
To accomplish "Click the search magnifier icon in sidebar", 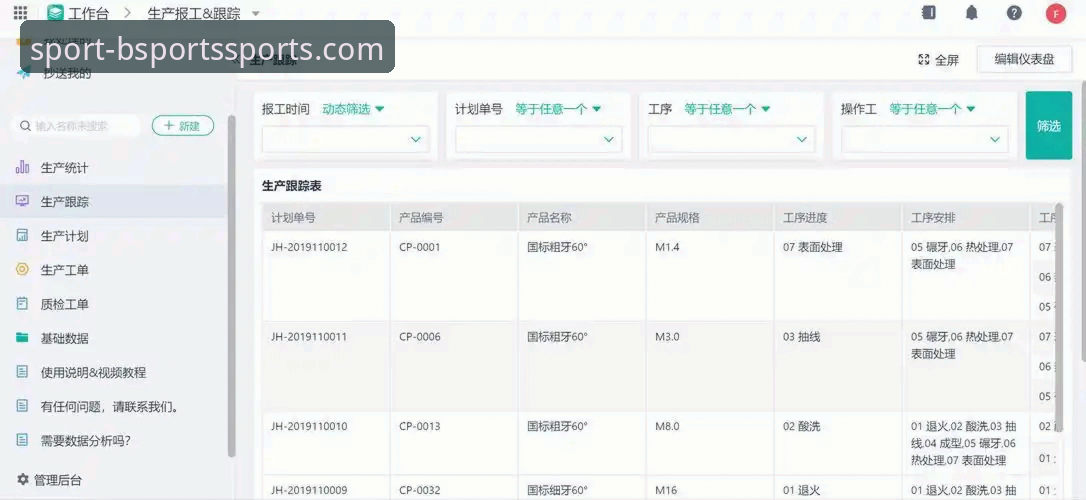I will tap(25, 126).
